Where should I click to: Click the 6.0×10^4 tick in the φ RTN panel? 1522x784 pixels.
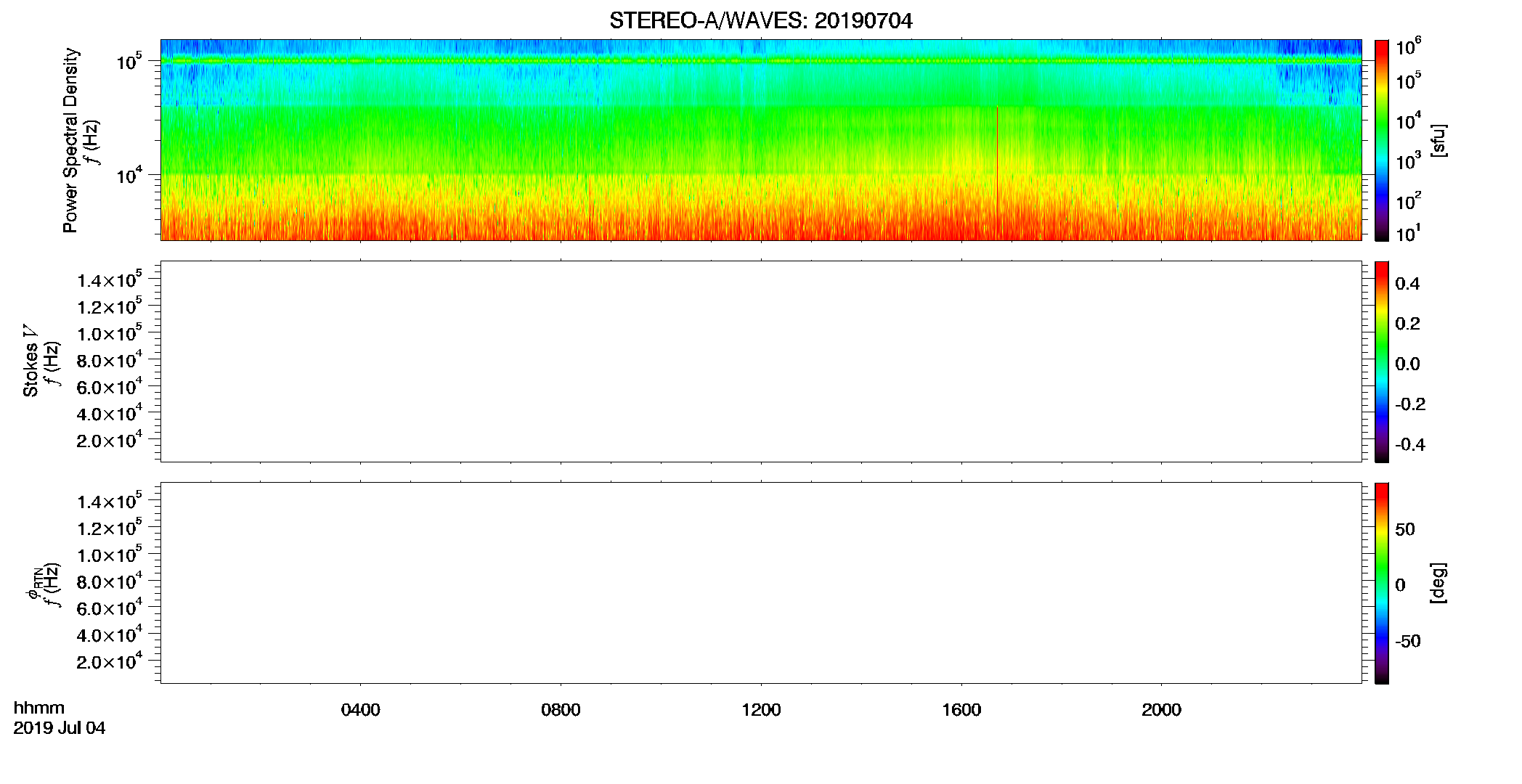[x=110, y=608]
